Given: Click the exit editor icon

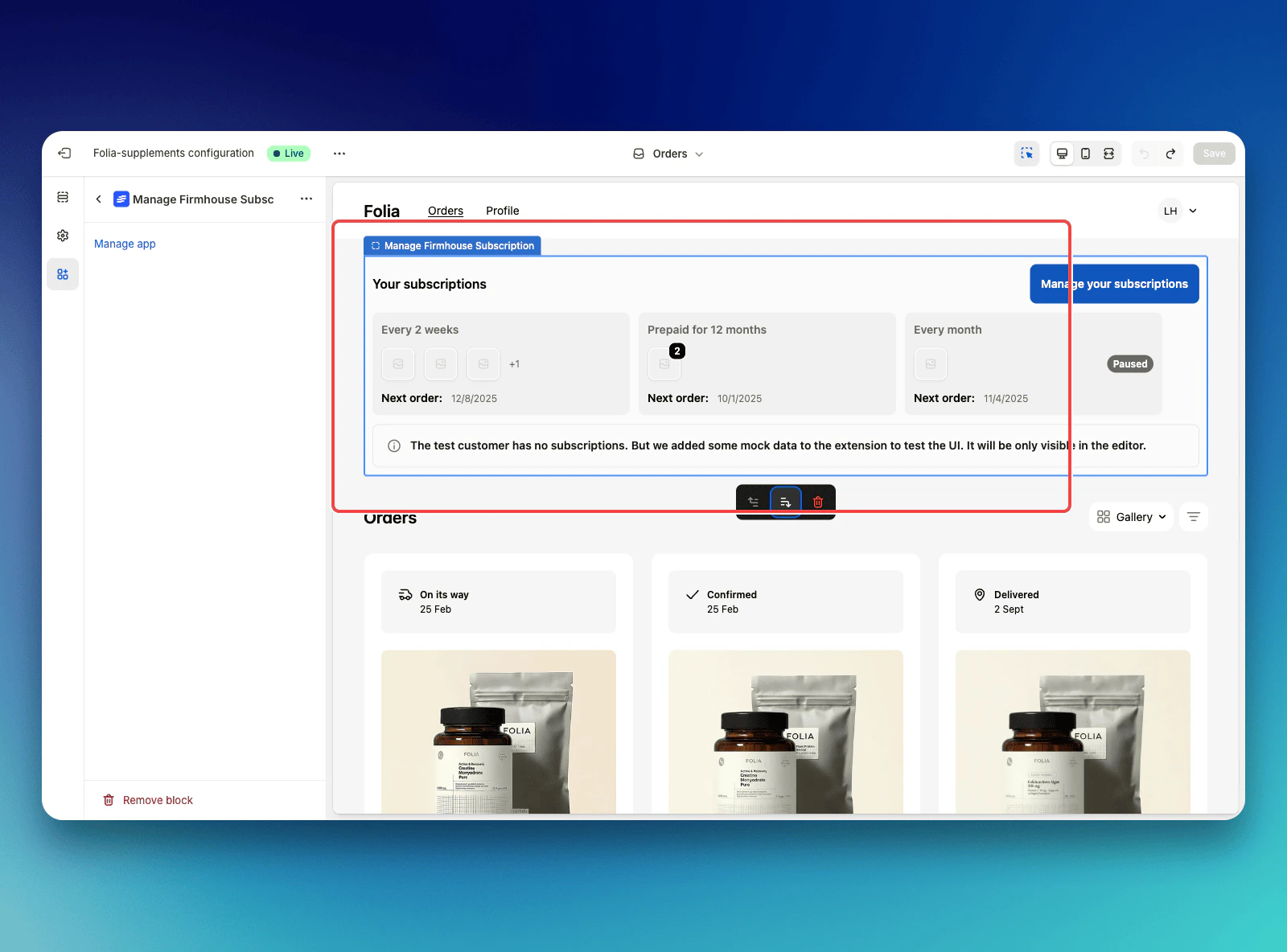Looking at the screenshot, I should pyautogui.click(x=64, y=153).
